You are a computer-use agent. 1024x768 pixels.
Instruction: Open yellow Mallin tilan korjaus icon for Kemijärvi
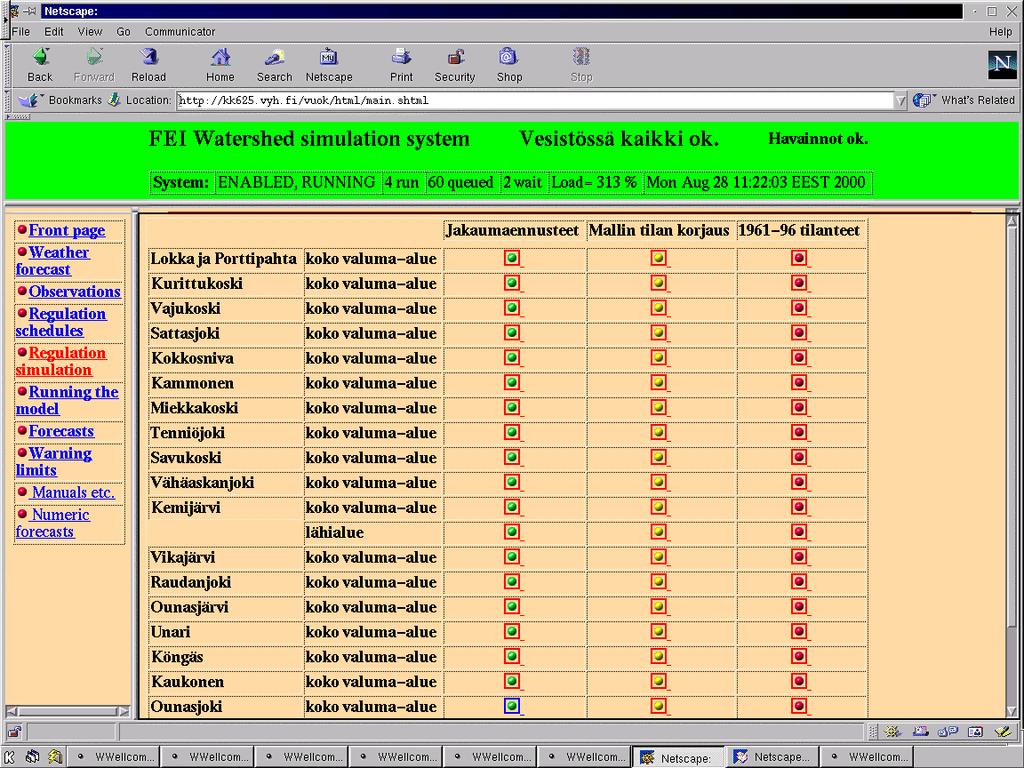[x=658, y=507]
